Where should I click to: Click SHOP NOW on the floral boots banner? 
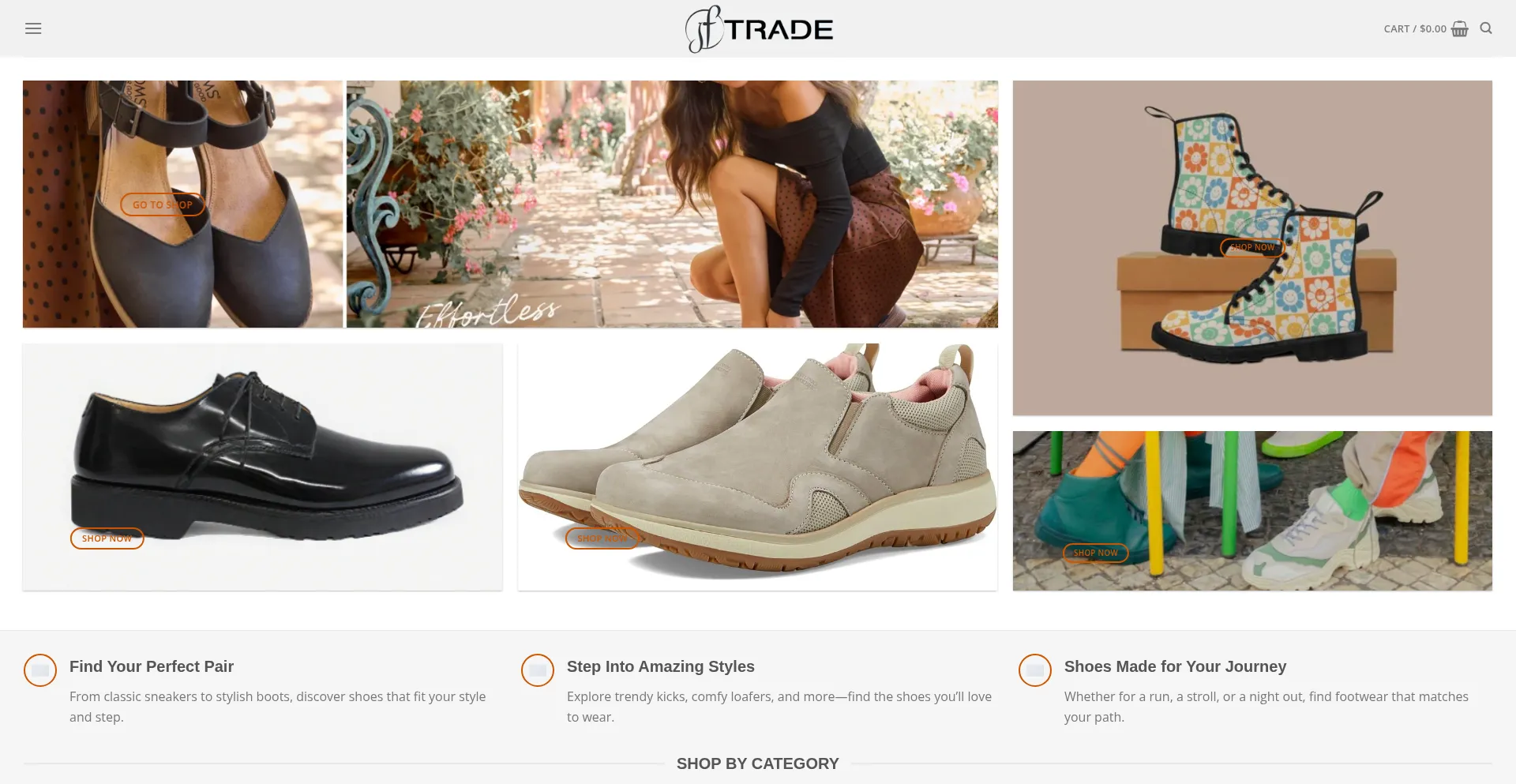pyautogui.click(x=1252, y=247)
